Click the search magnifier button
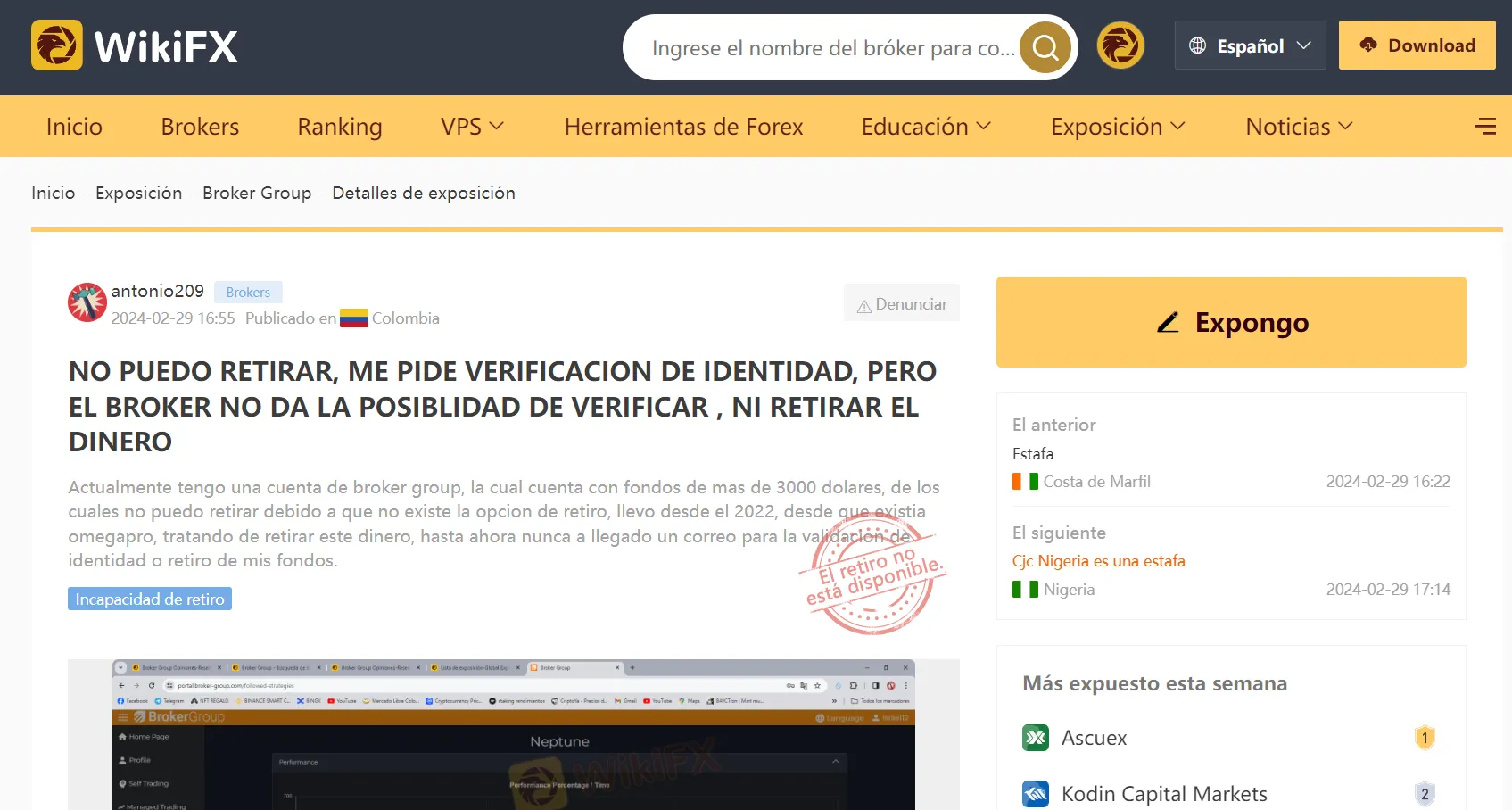The image size is (1512, 810). (x=1045, y=47)
